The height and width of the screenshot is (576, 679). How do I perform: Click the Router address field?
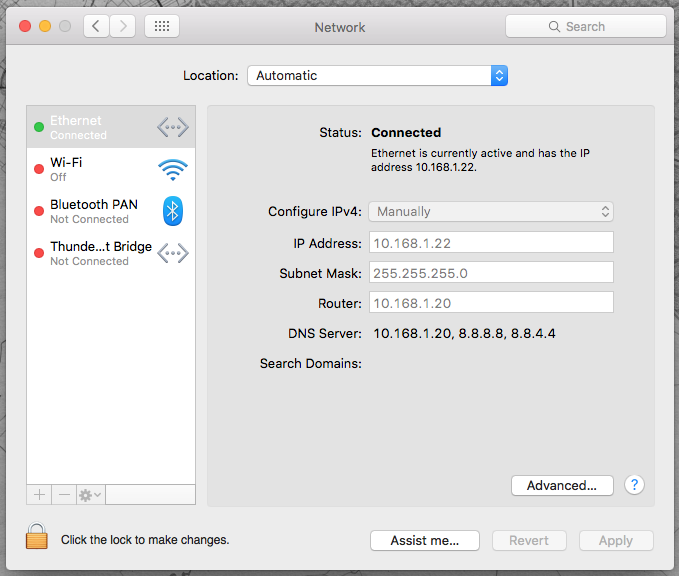point(491,303)
